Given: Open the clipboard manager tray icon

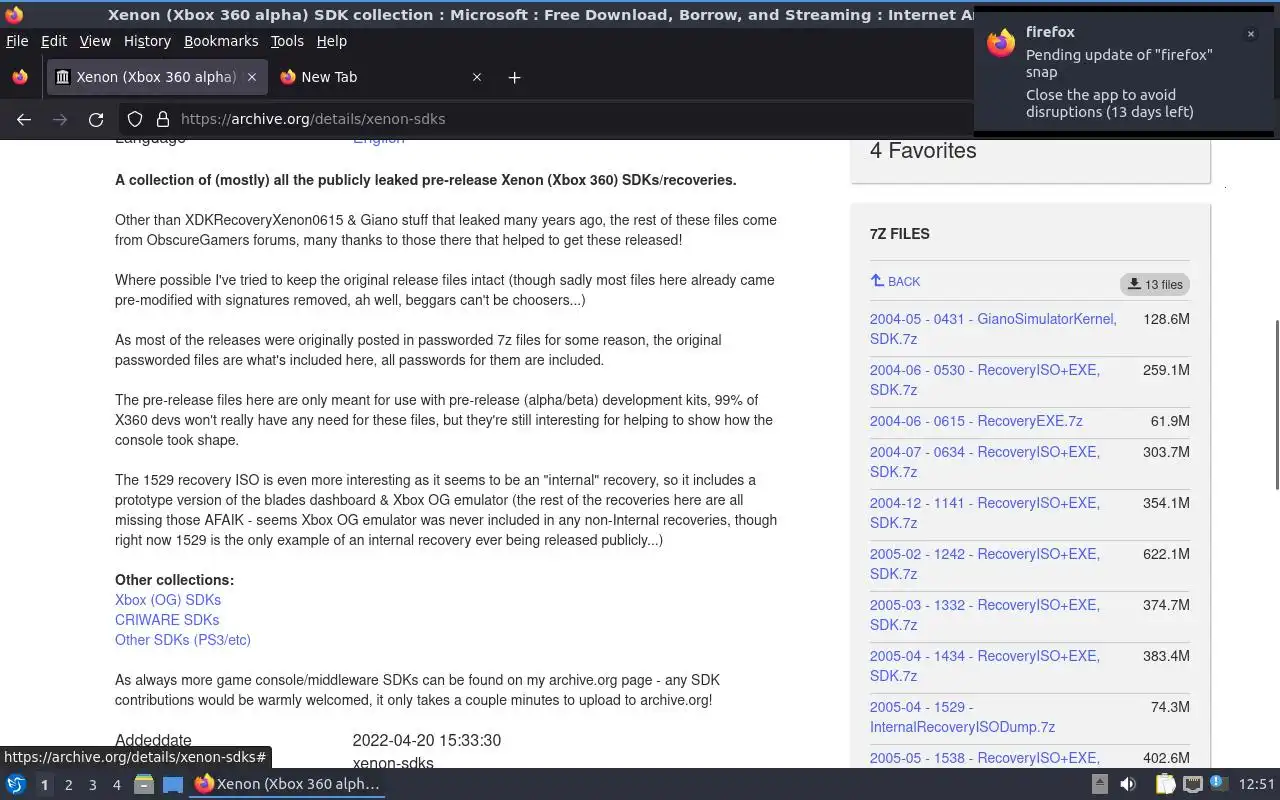Looking at the screenshot, I should 1165,785.
